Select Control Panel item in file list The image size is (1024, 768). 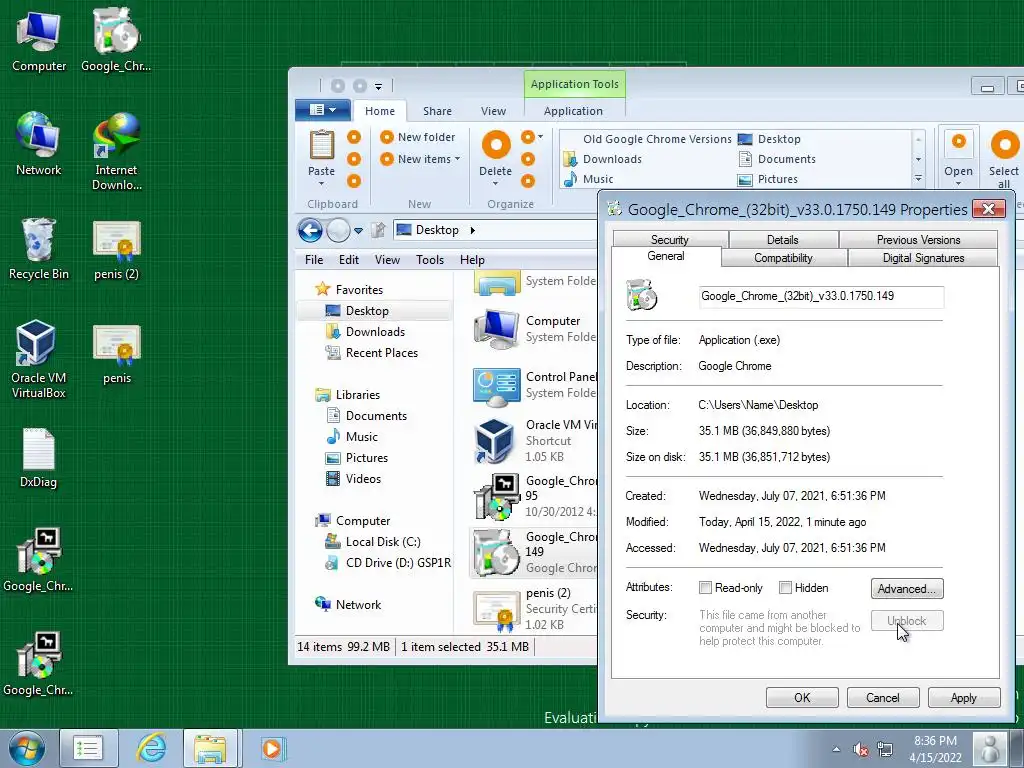coord(534,385)
